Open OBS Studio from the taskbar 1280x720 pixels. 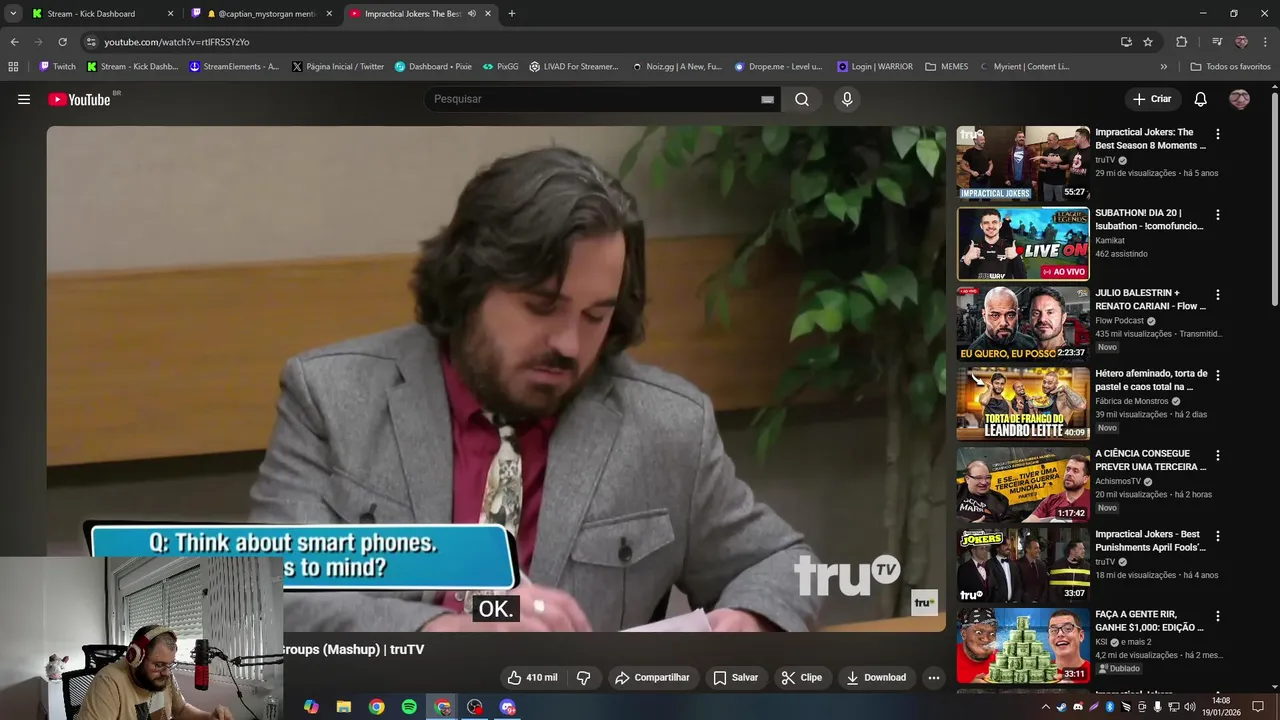coord(475,707)
